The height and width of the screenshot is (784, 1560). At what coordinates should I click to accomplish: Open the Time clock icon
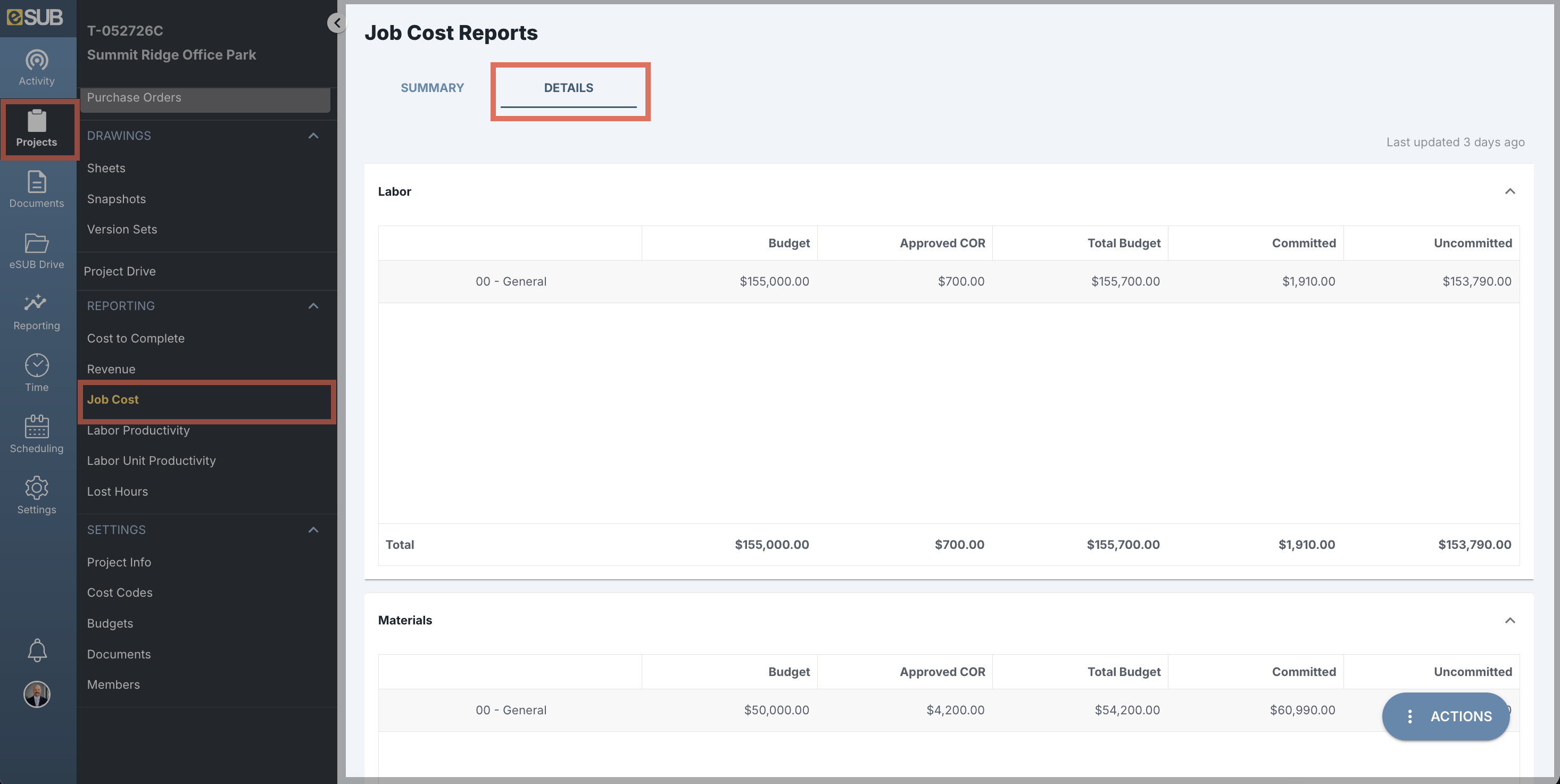(x=37, y=365)
